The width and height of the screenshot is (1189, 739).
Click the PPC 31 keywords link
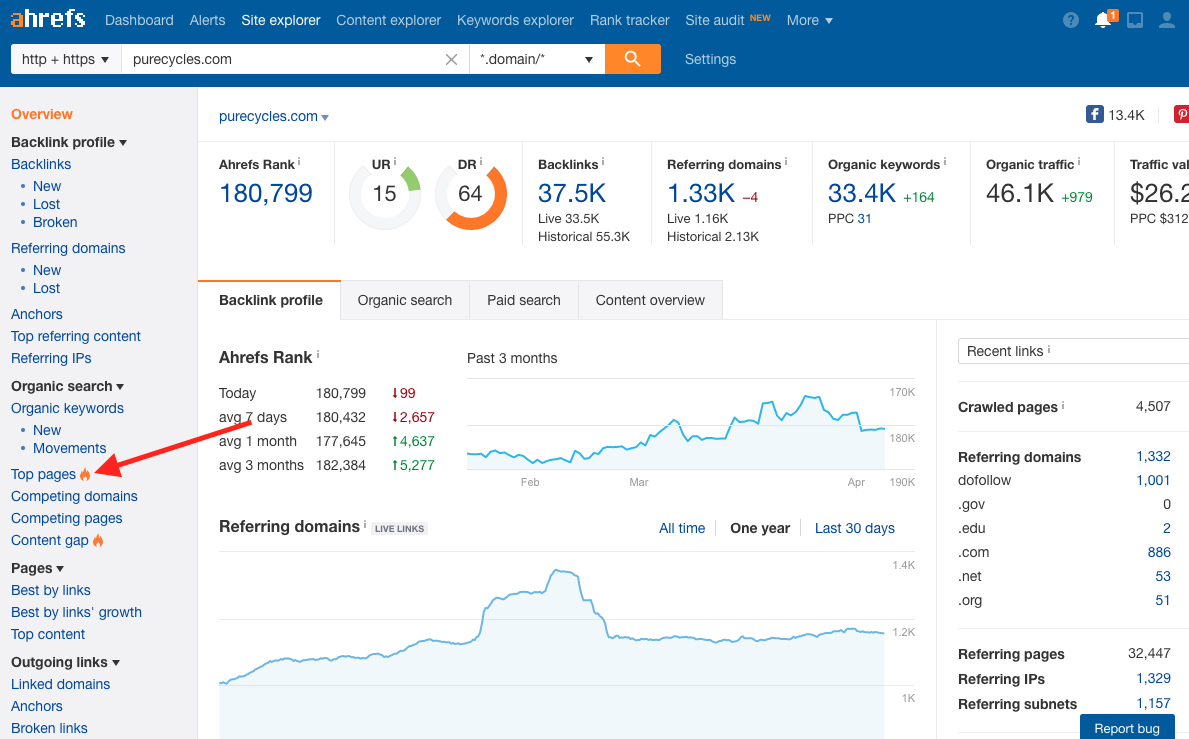[864, 218]
